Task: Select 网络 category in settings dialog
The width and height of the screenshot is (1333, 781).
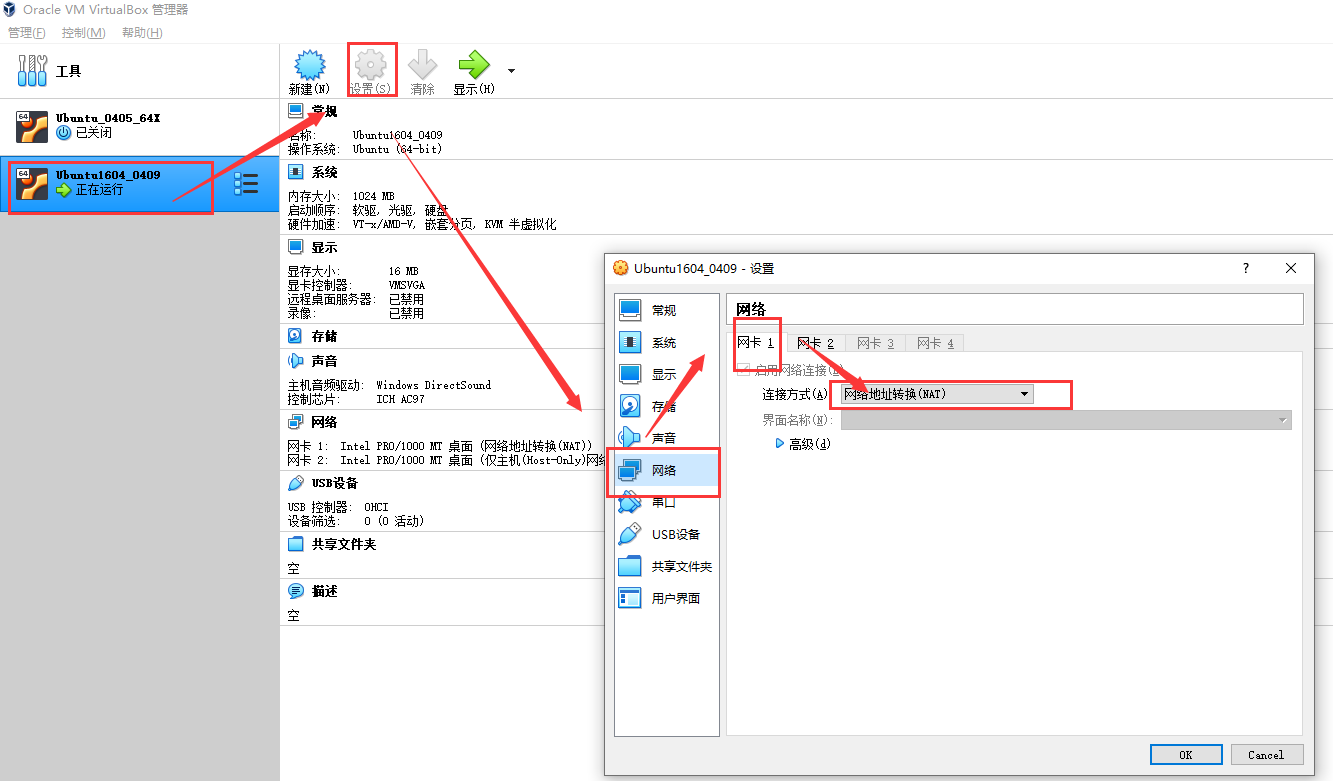Action: coord(666,470)
